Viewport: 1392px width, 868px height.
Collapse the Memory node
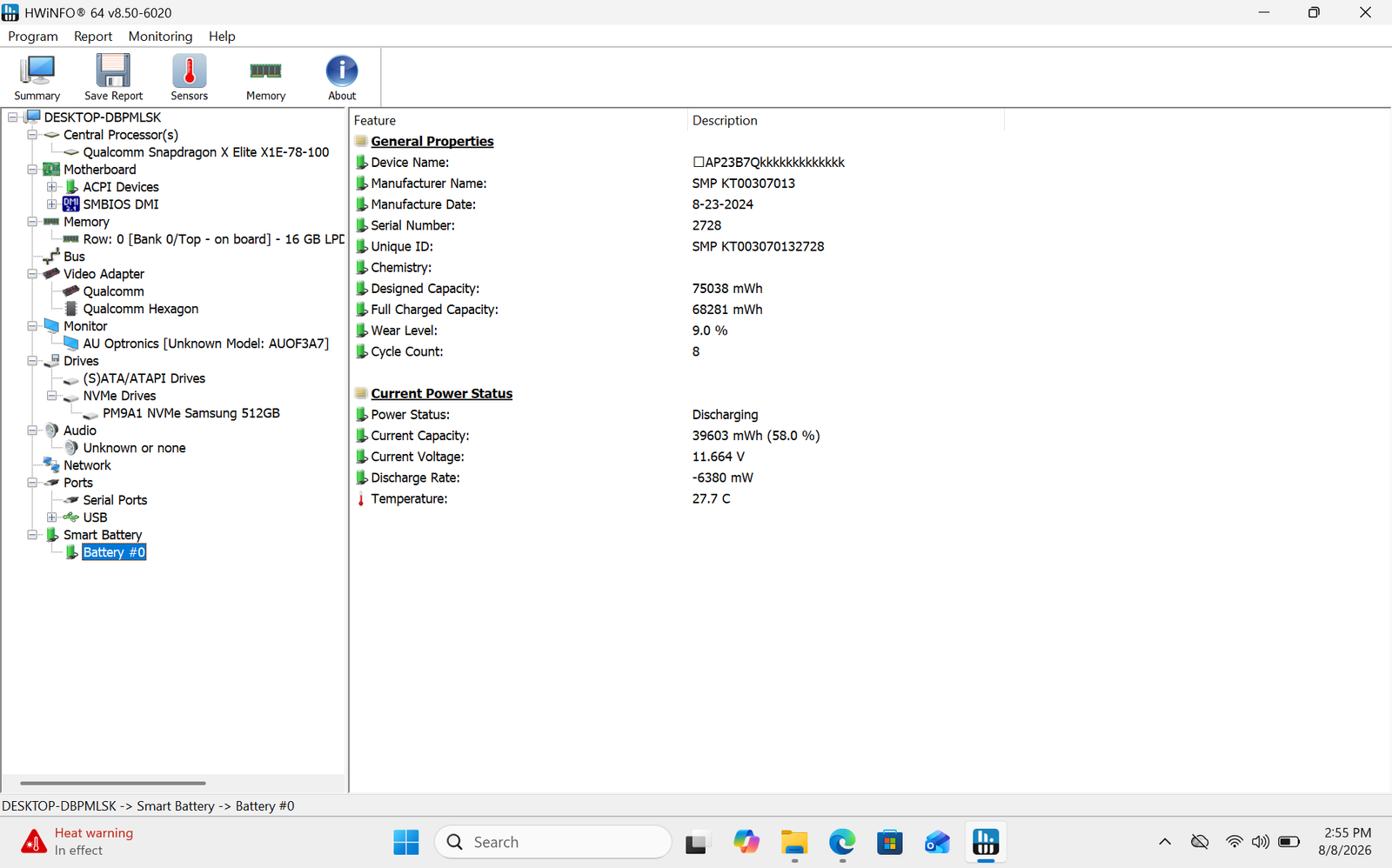click(x=32, y=222)
